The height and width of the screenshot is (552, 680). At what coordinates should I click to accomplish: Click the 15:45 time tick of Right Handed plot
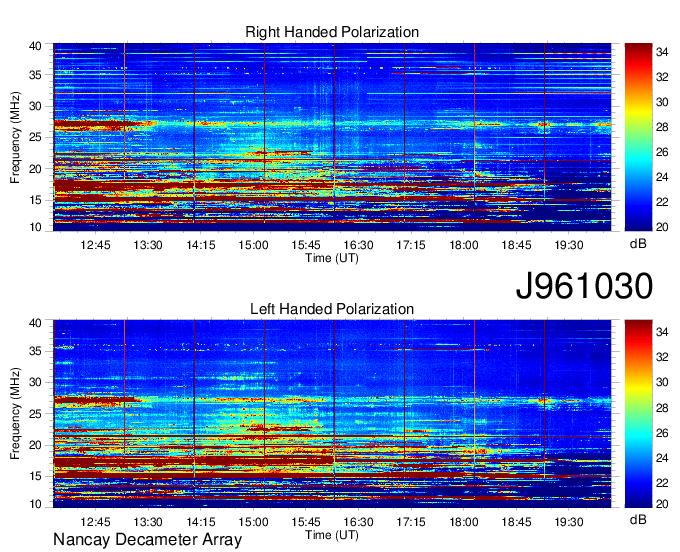pos(306,245)
